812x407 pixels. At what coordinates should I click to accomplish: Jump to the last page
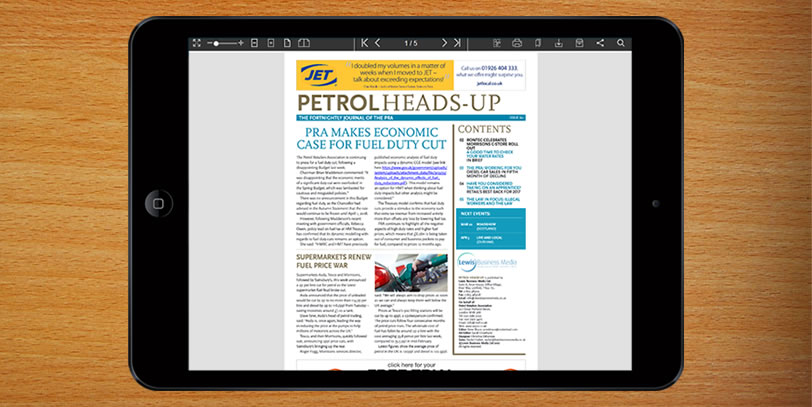pyautogui.click(x=457, y=43)
